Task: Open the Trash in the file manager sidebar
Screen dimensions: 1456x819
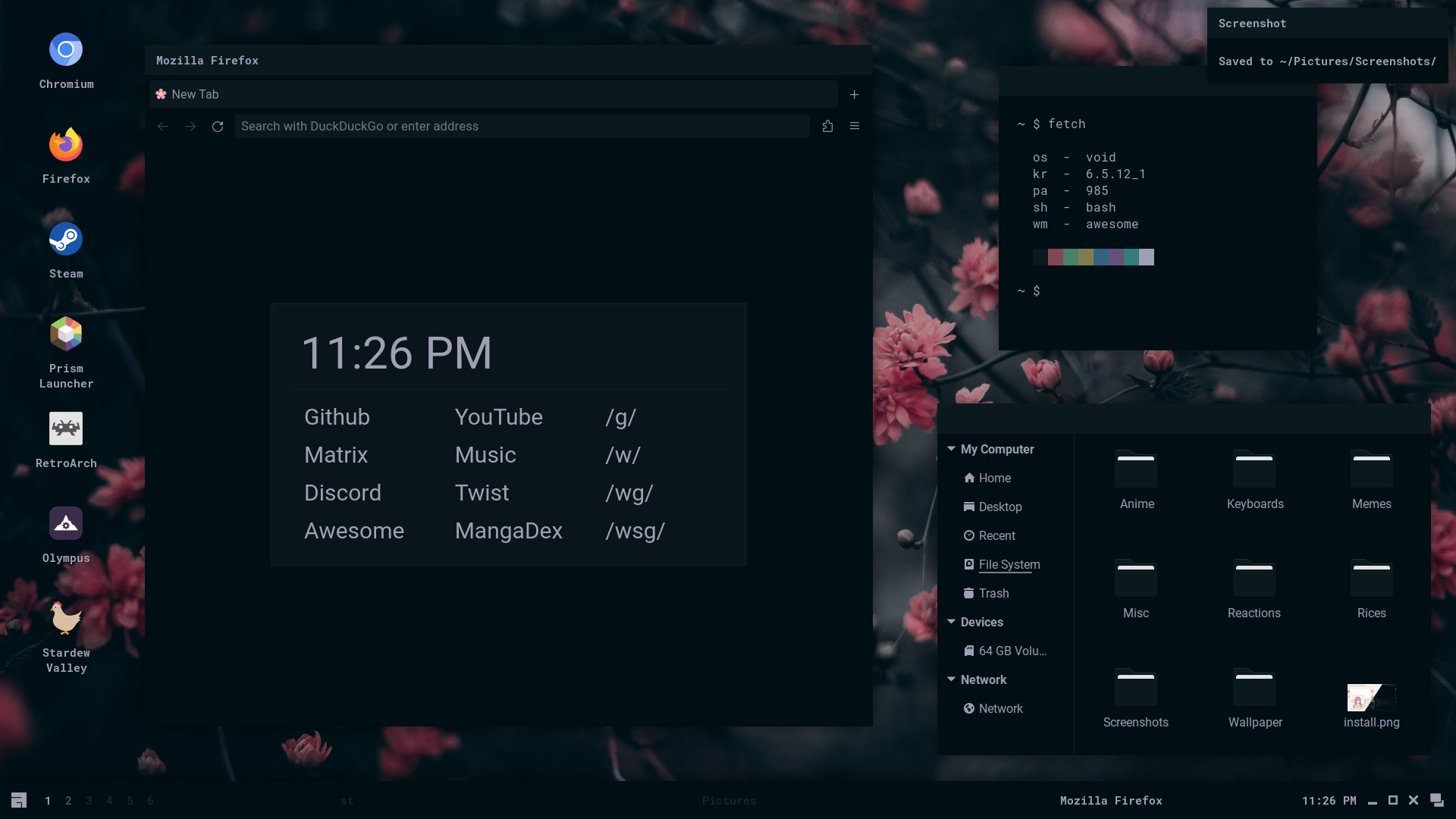Action: pos(993,593)
